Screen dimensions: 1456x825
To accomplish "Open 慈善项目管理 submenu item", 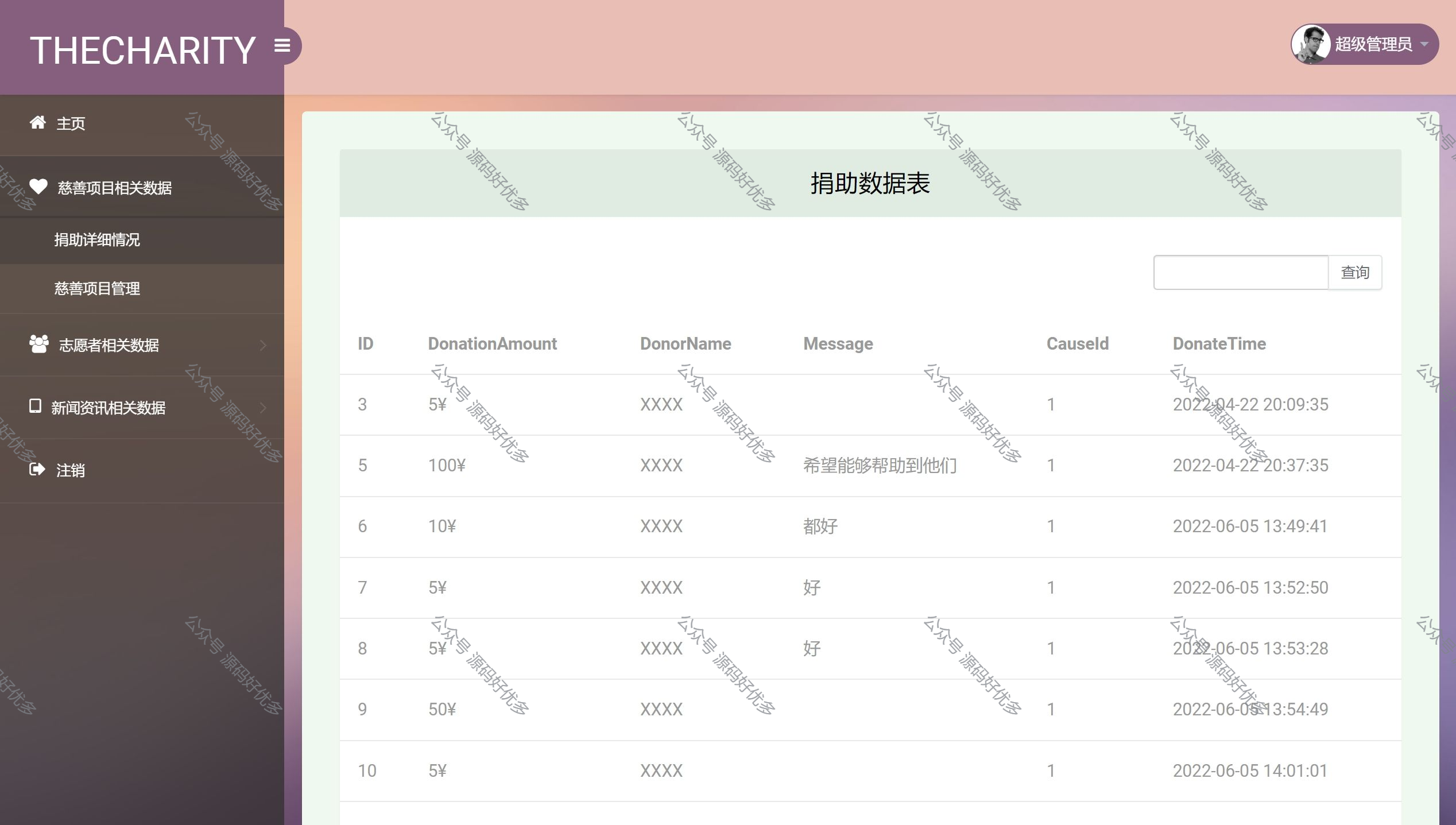I will pyautogui.click(x=97, y=288).
